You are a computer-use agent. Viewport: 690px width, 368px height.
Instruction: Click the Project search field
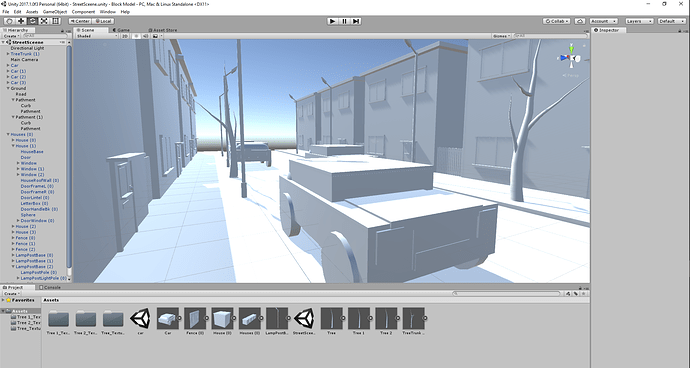[x=506, y=293]
